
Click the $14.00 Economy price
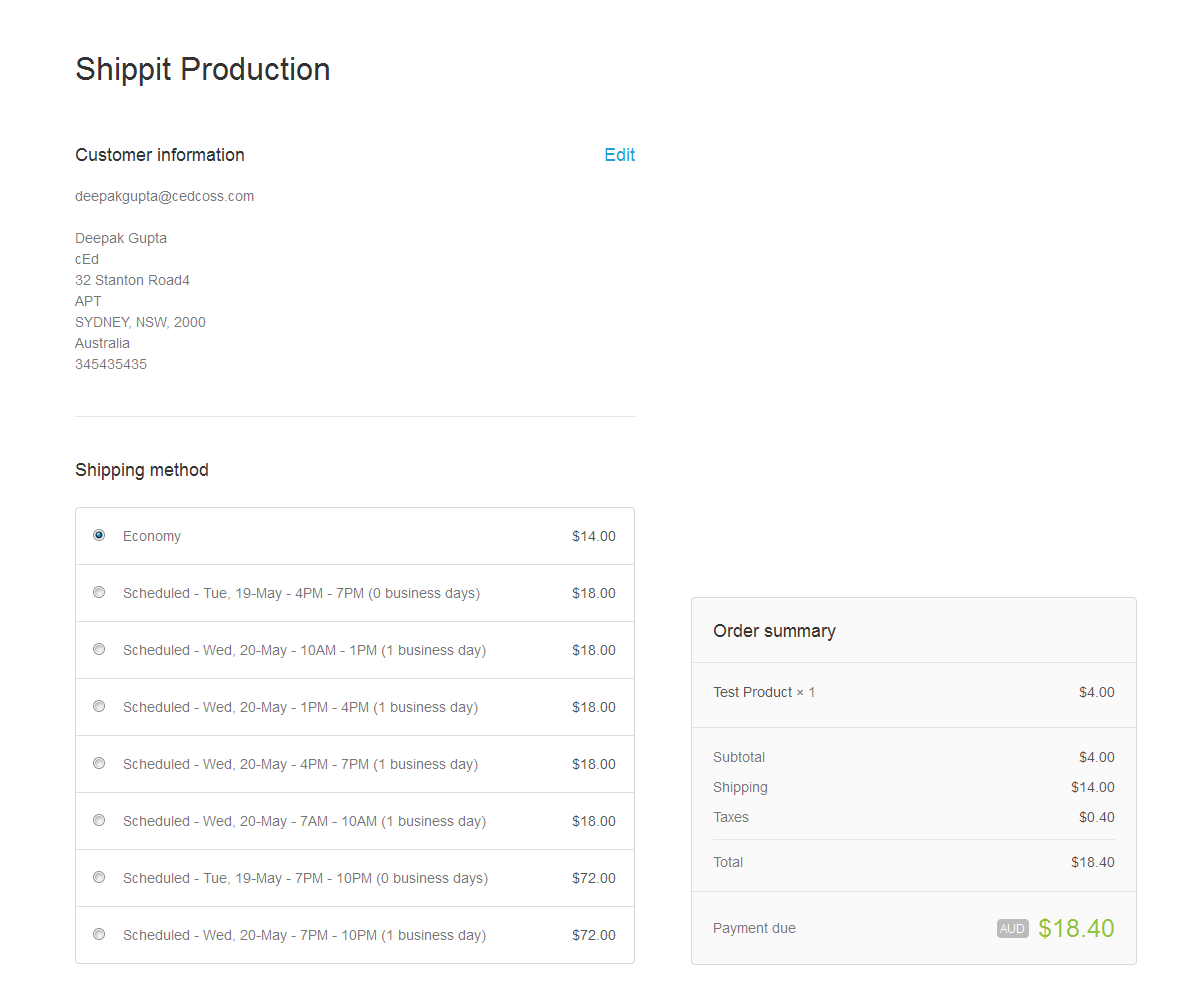593,537
